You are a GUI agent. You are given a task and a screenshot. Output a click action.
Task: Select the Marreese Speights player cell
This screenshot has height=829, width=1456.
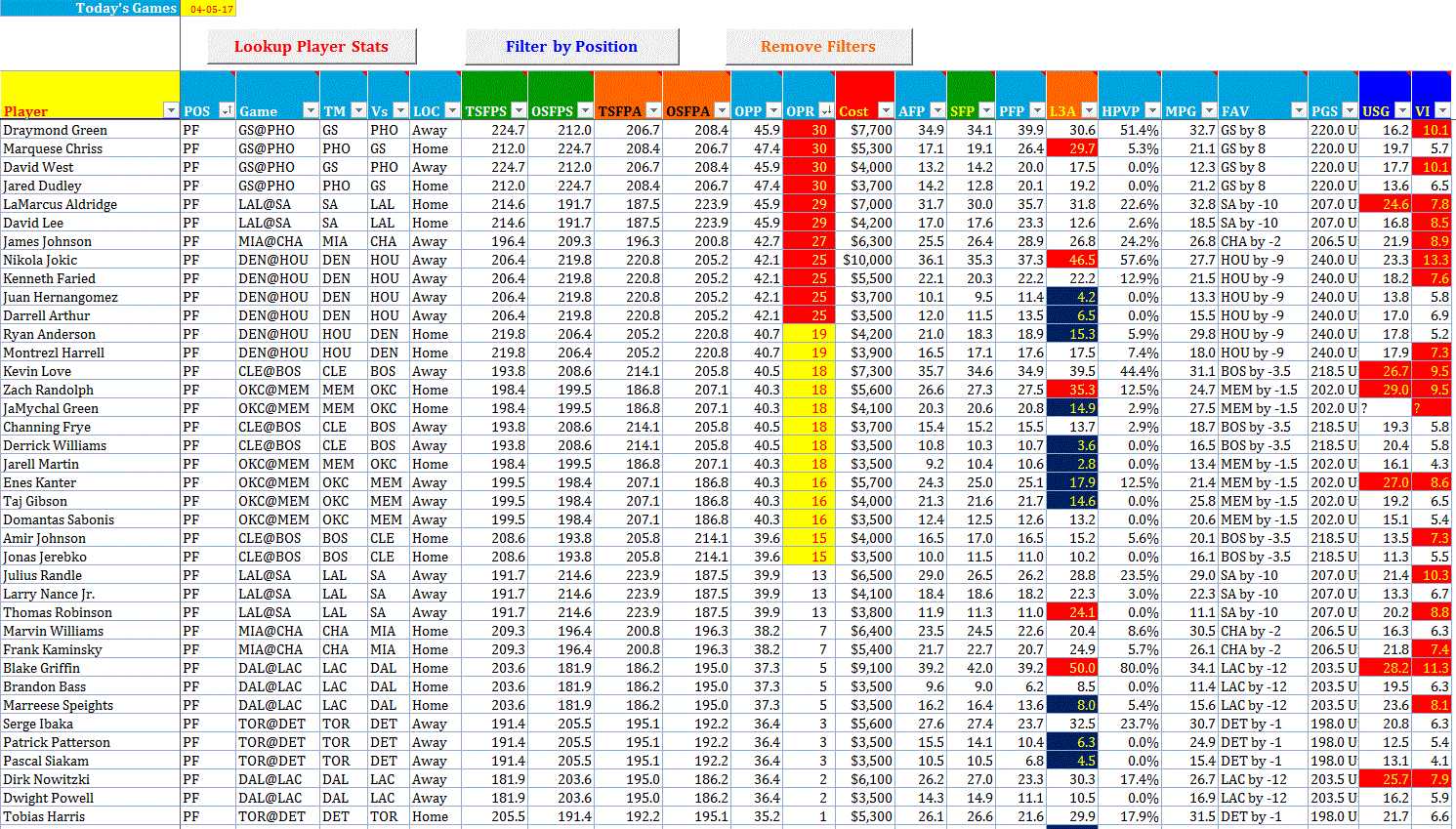point(90,705)
